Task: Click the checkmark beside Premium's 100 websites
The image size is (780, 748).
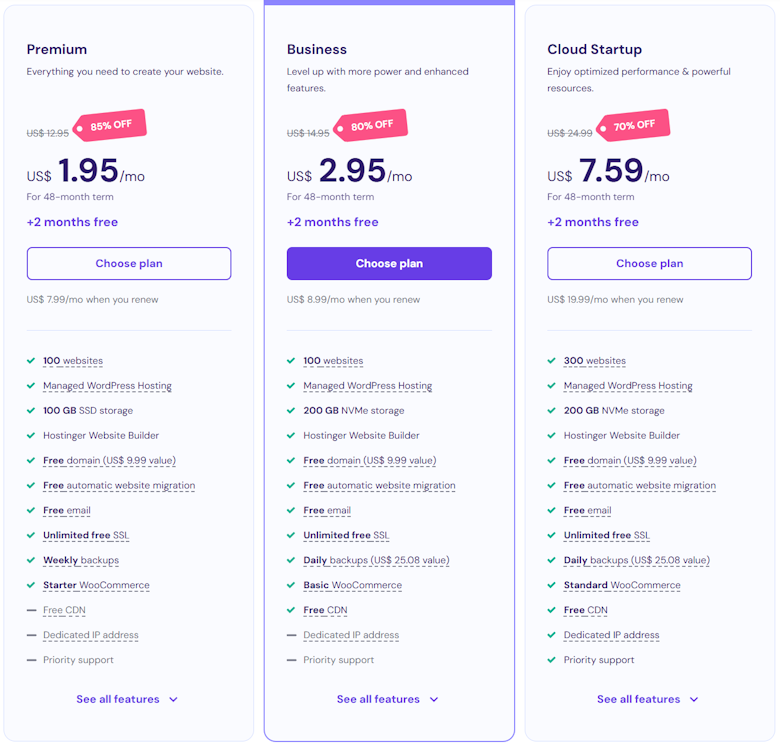Action: (31, 361)
